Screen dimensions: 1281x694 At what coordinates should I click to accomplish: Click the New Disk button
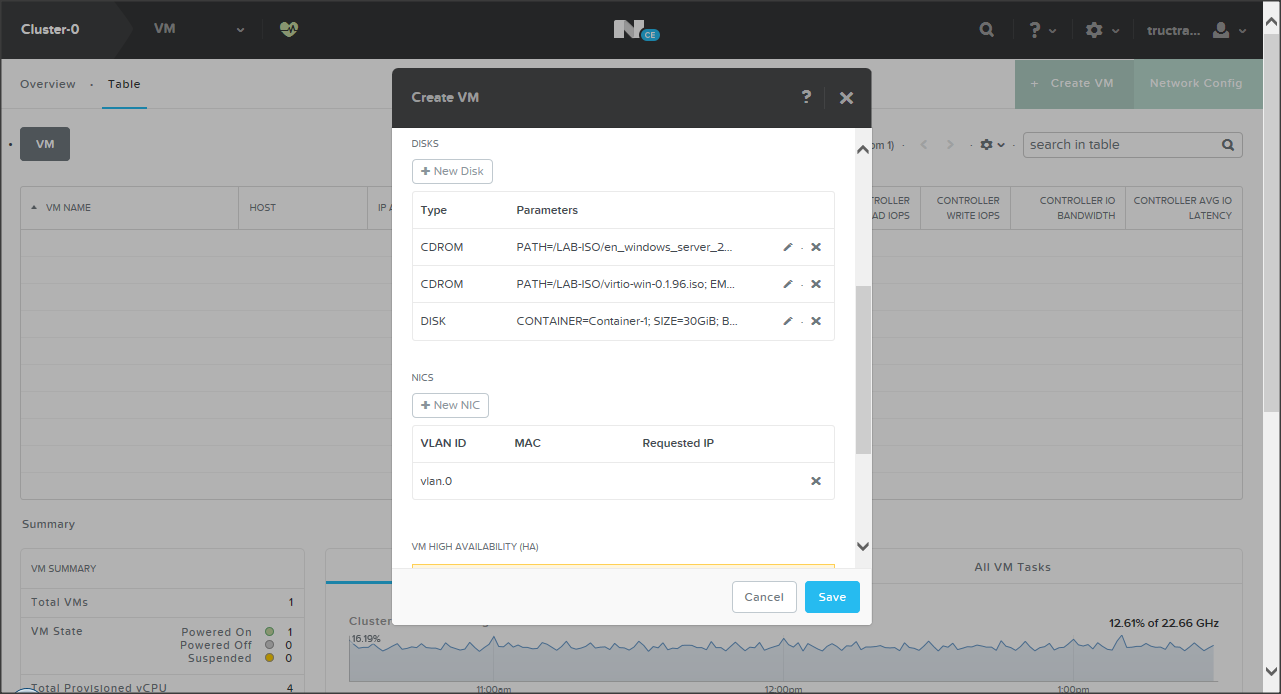(x=452, y=171)
